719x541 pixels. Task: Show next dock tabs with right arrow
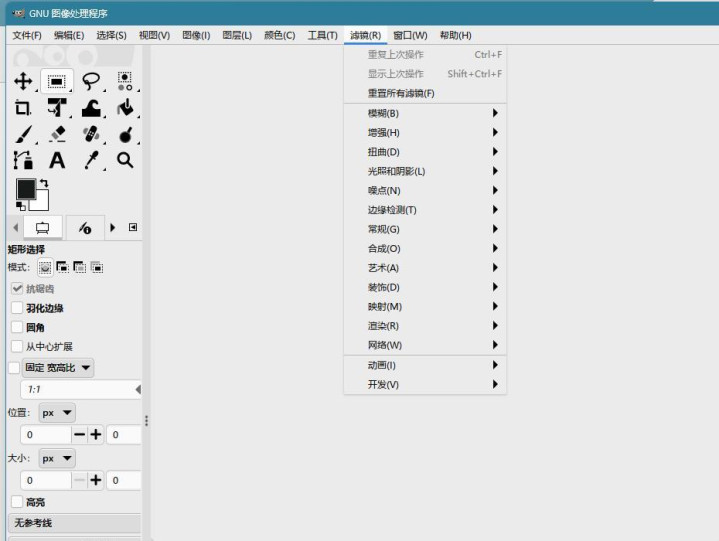click(113, 227)
